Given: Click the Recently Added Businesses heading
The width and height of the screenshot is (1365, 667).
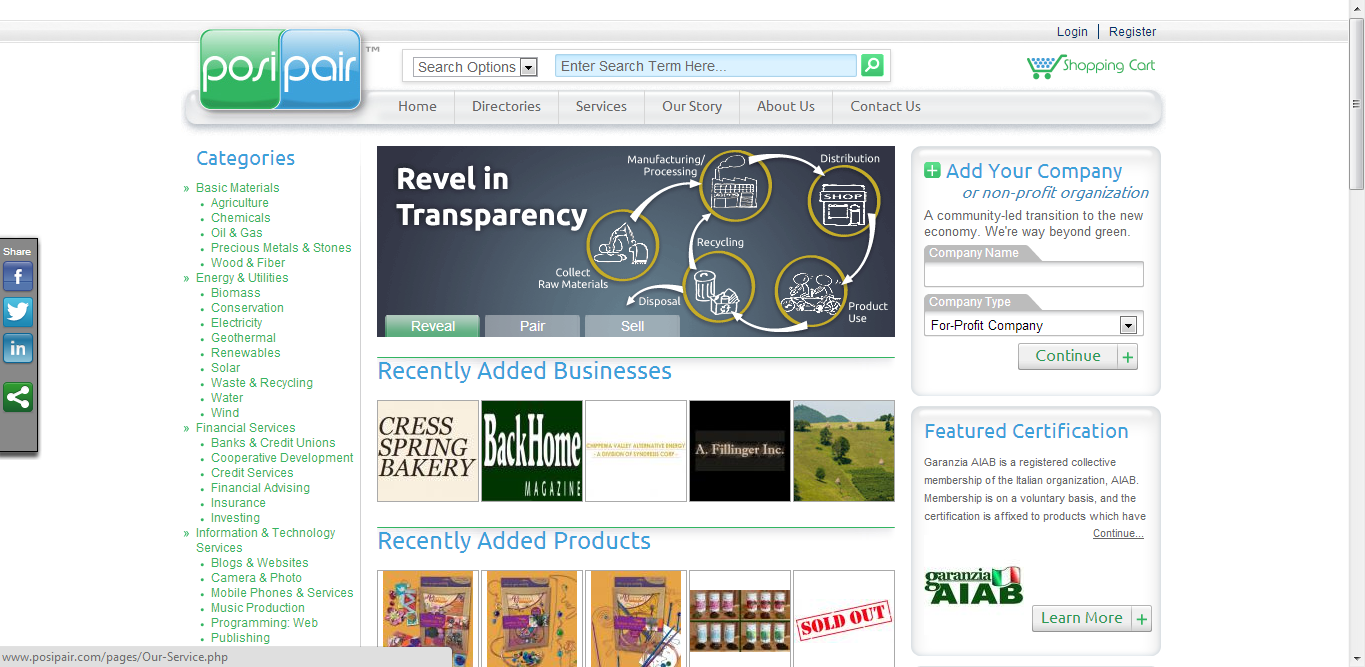Looking at the screenshot, I should coord(525,371).
